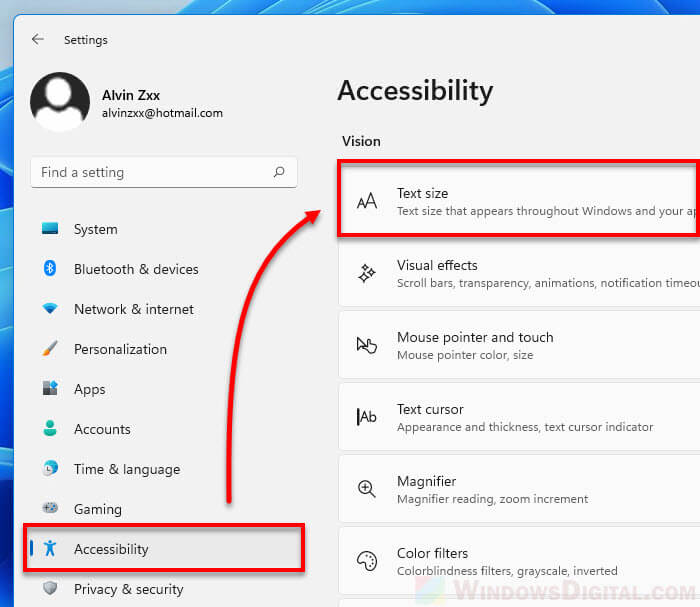The width and height of the screenshot is (700, 607).
Task: Open Visual effects settings
Action: (519, 274)
